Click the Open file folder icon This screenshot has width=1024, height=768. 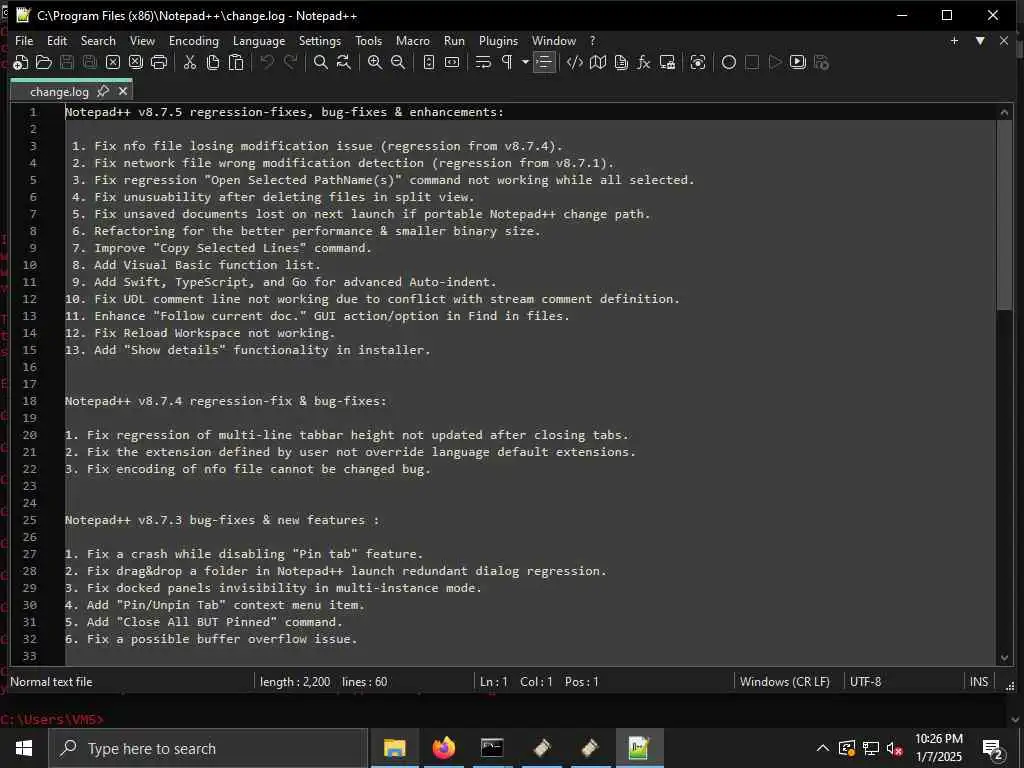click(x=44, y=63)
